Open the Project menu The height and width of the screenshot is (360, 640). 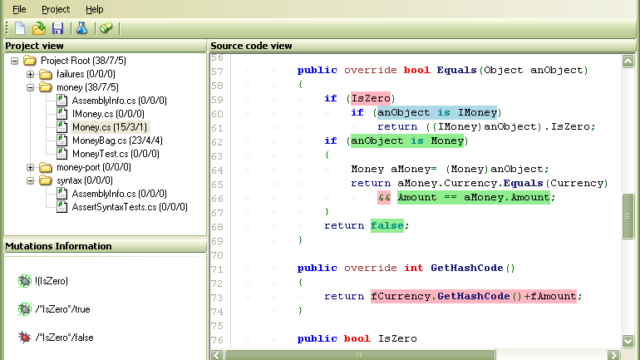[x=56, y=9]
